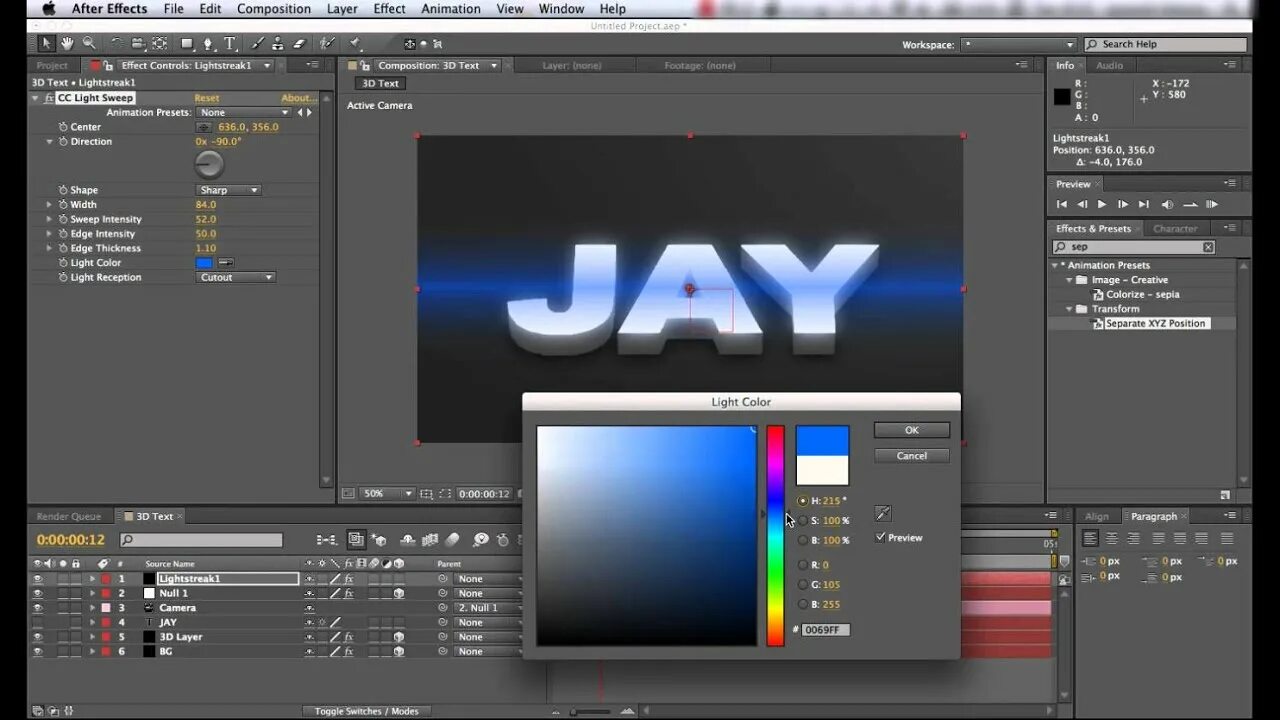Hide the Null 1 layer eye toggle

click(38, 593)
